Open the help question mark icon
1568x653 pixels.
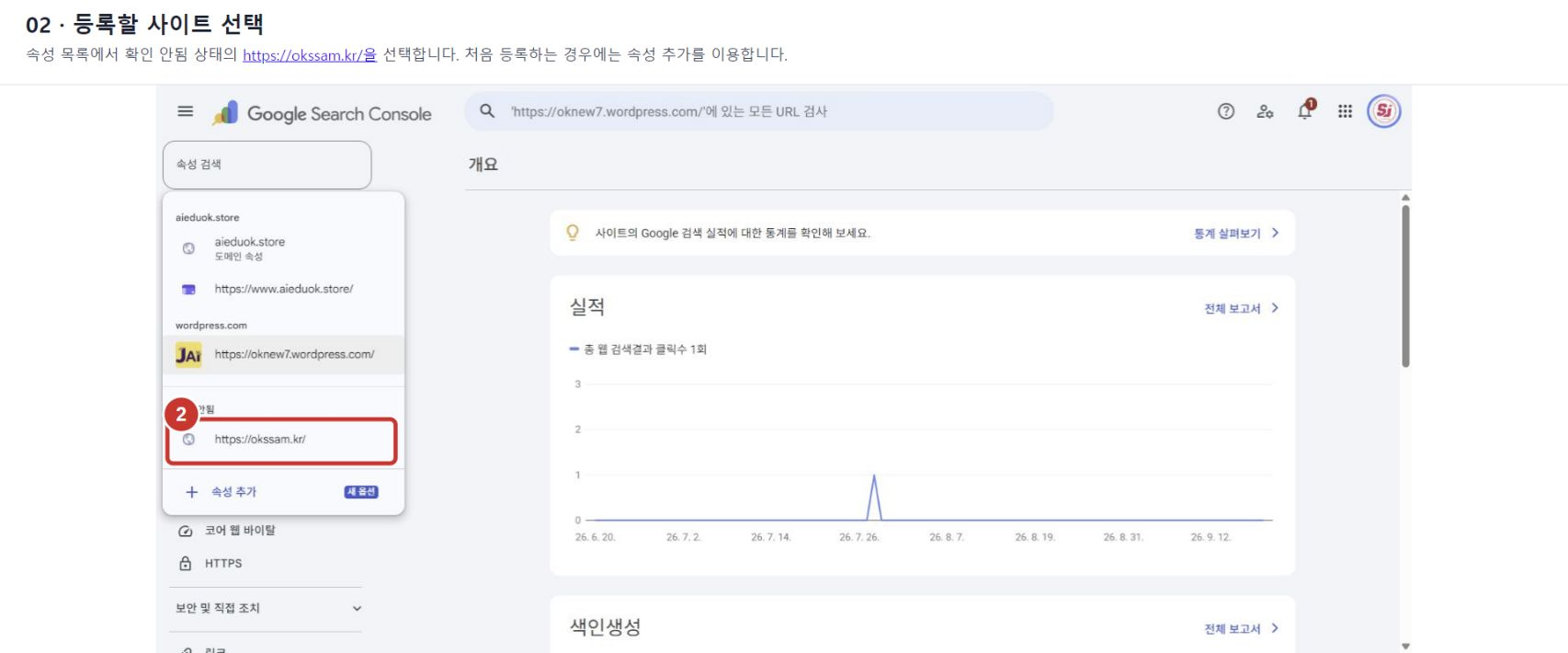(1225, 111)
